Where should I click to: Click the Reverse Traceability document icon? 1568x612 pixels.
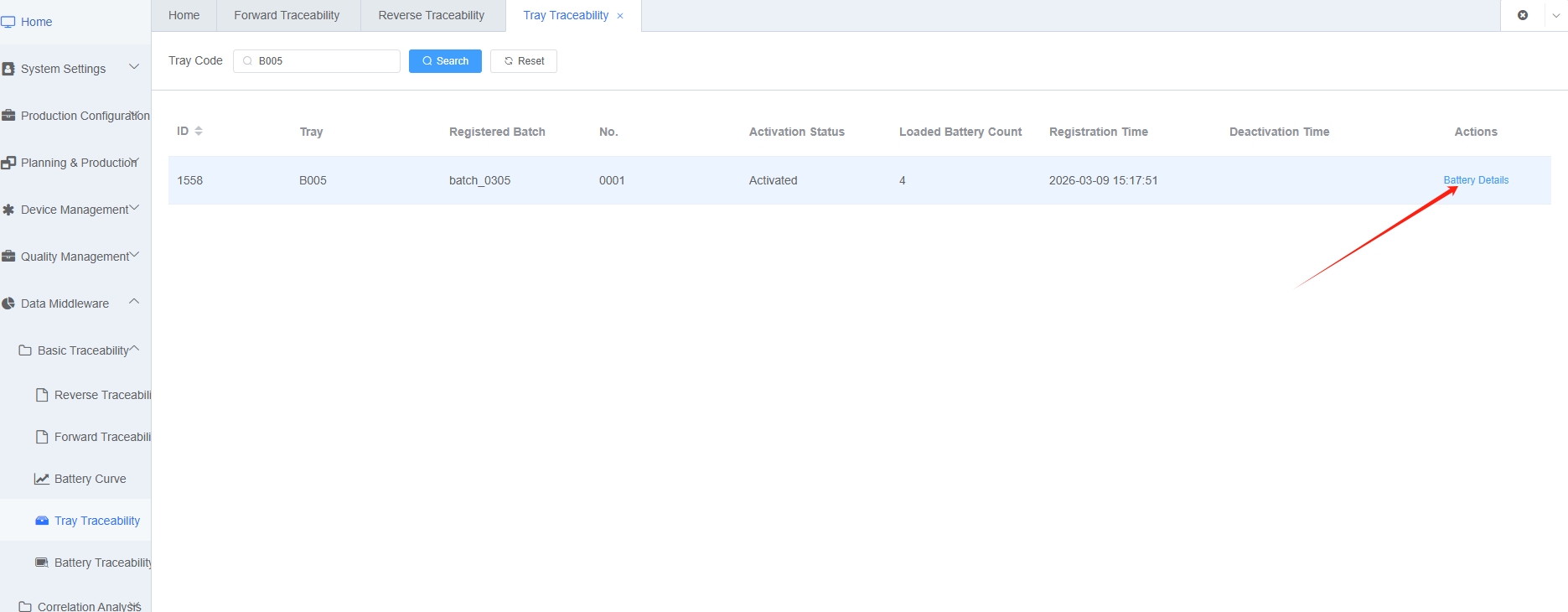pyautogui.click(x=42, y=395)
